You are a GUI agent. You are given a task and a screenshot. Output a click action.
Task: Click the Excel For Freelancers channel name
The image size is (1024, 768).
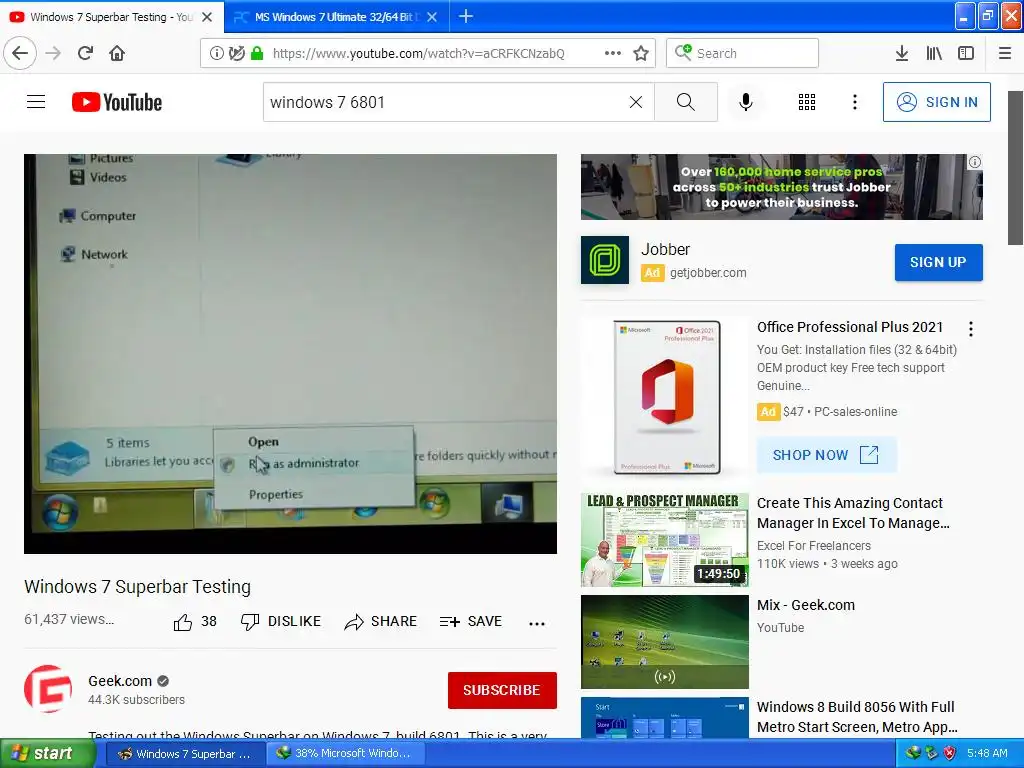click(814, 546)
